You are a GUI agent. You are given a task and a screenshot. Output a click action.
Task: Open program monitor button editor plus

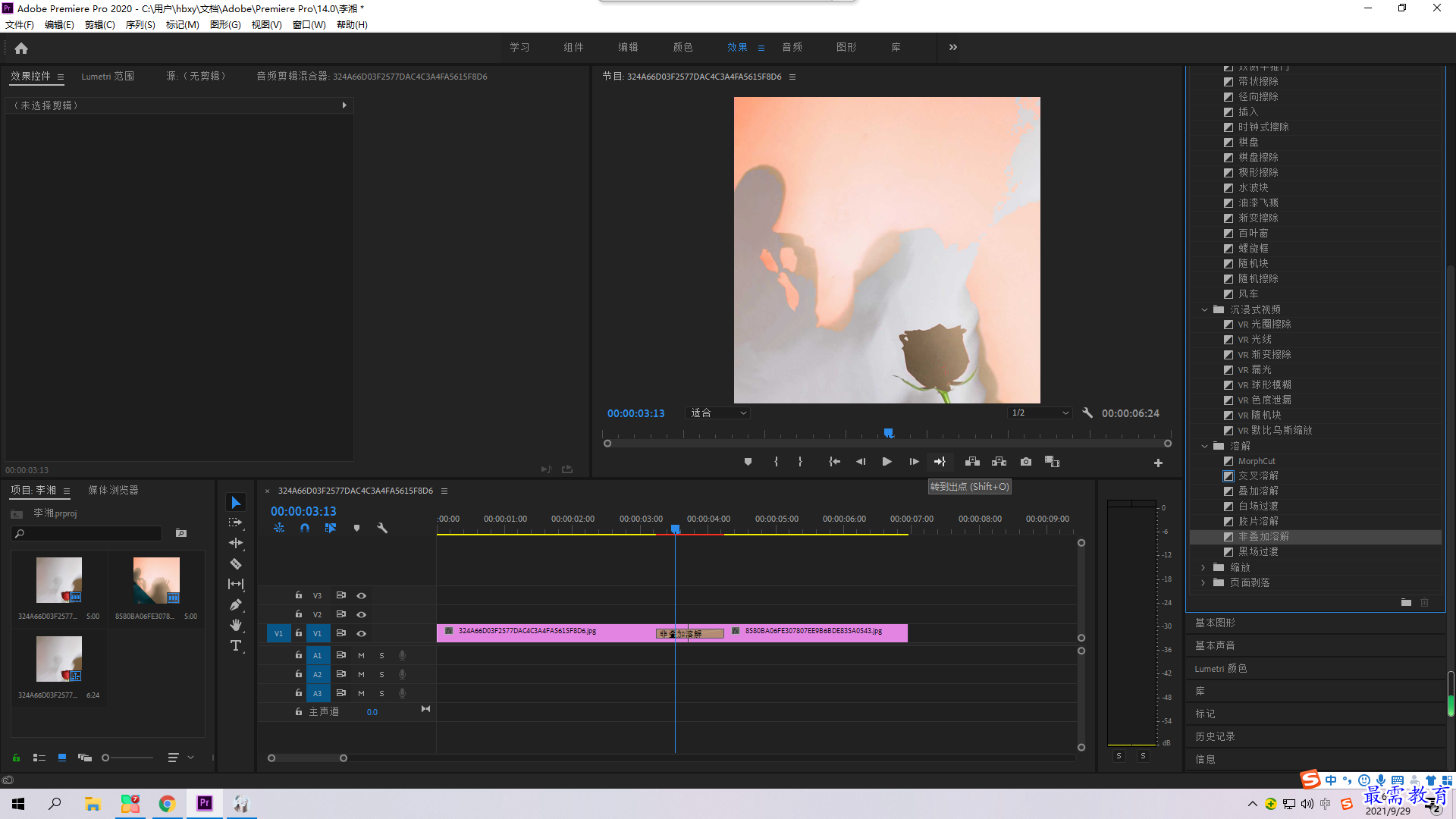[x=1158, y=463]
